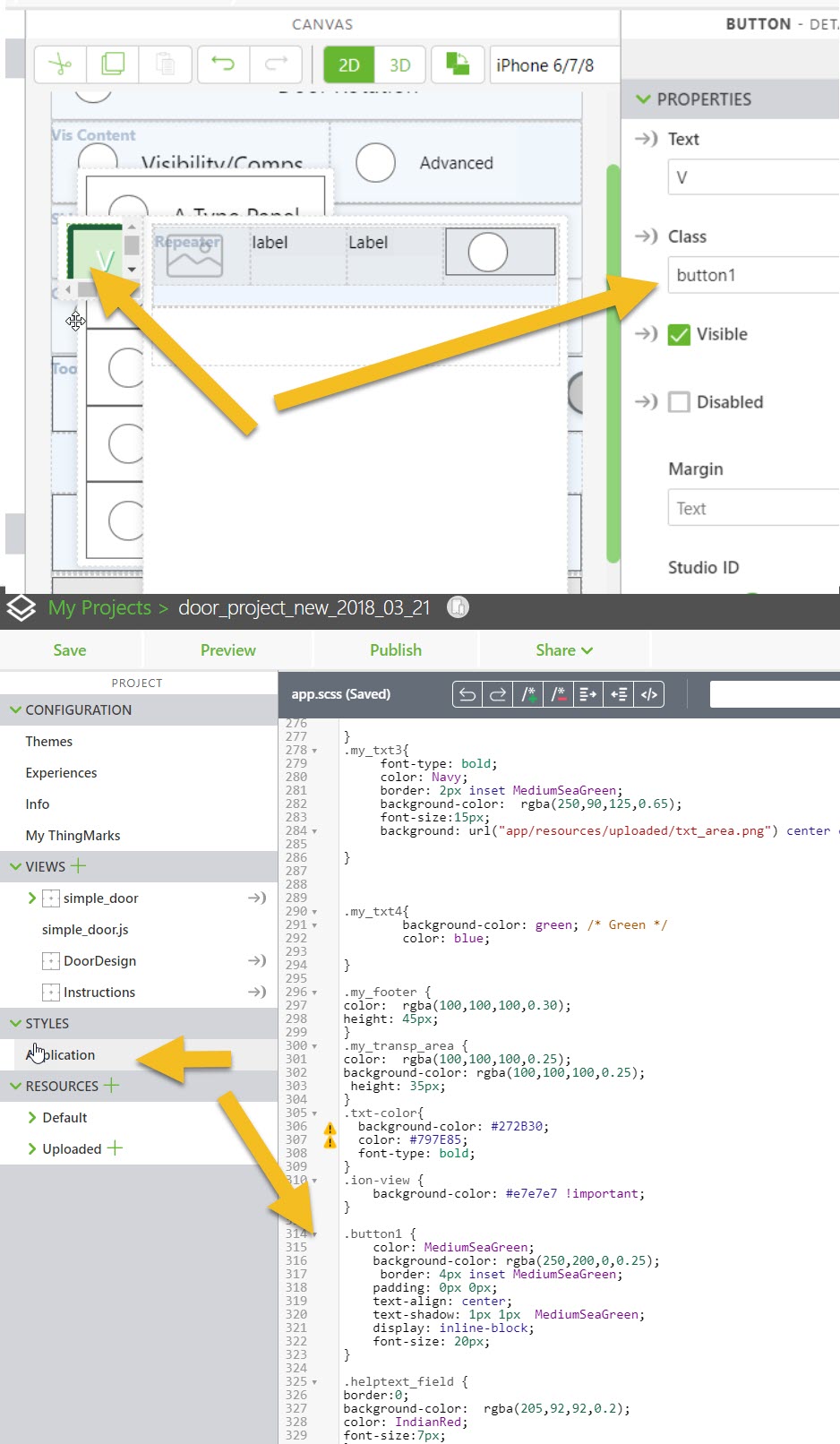Image resolution: width=840 pixels, height=1444 pixels.
Task: Undo in the app.scss code editor
Action: coord(467,694)
